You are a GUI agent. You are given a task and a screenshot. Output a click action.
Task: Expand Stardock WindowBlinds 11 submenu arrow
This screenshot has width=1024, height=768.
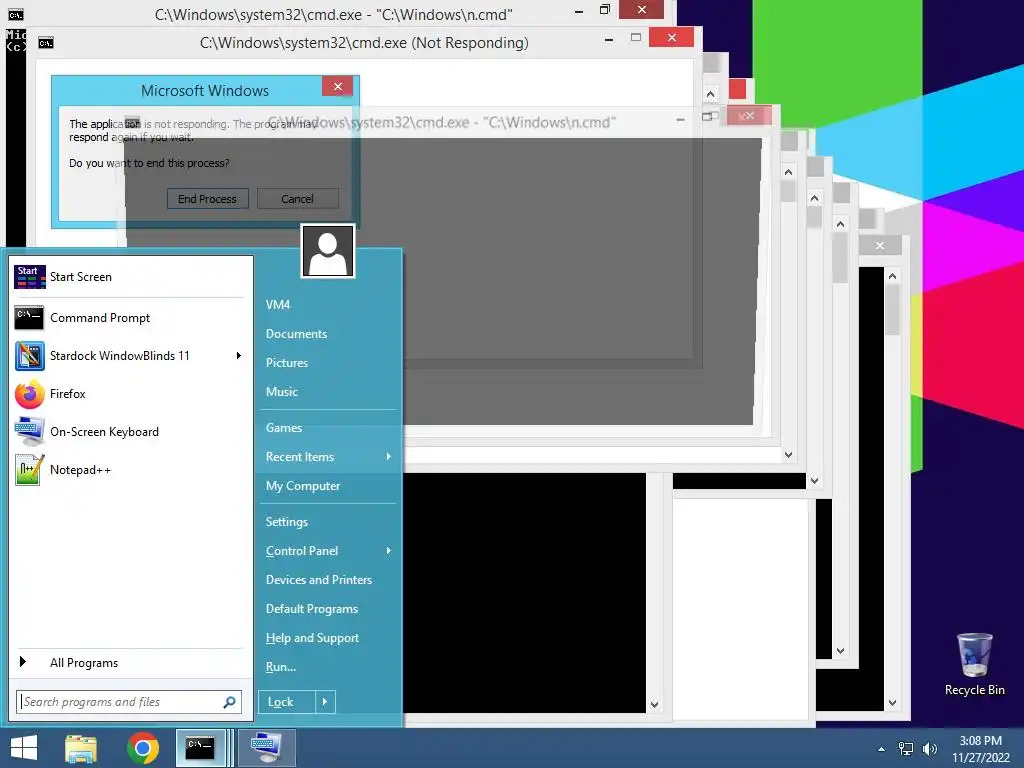tap(238, 356)
